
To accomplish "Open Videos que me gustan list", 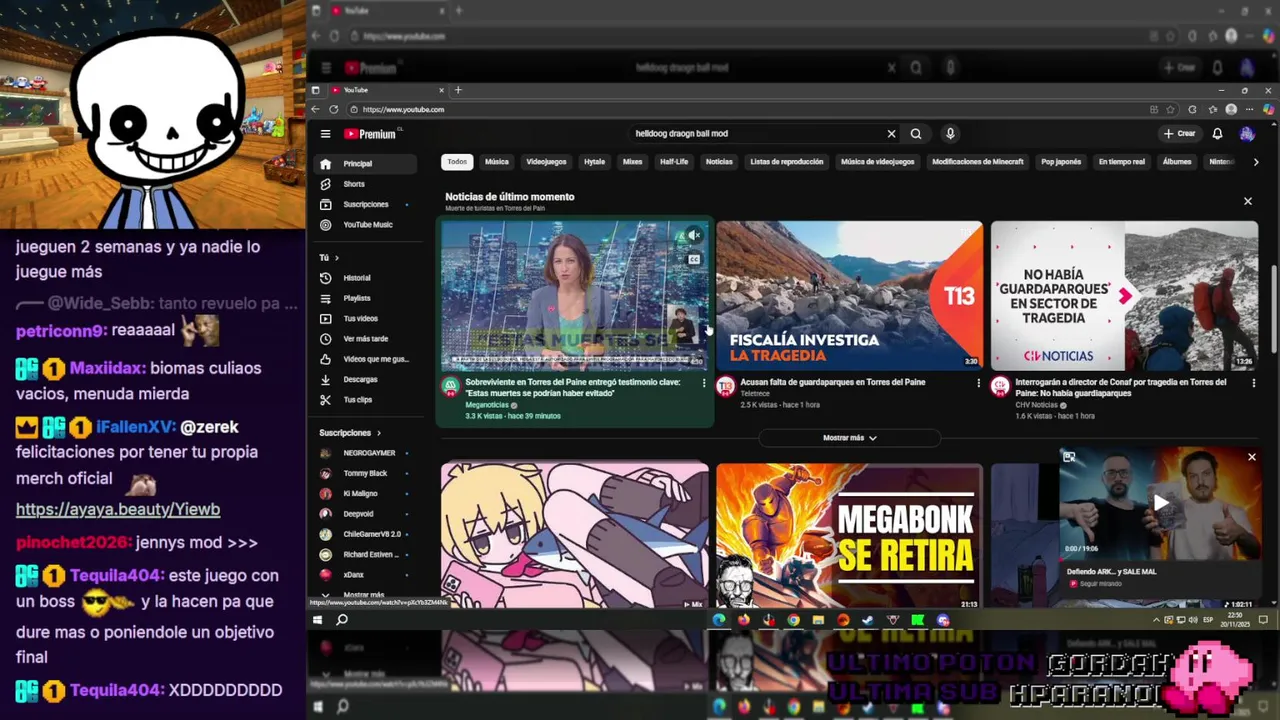I will pos(364,359).
